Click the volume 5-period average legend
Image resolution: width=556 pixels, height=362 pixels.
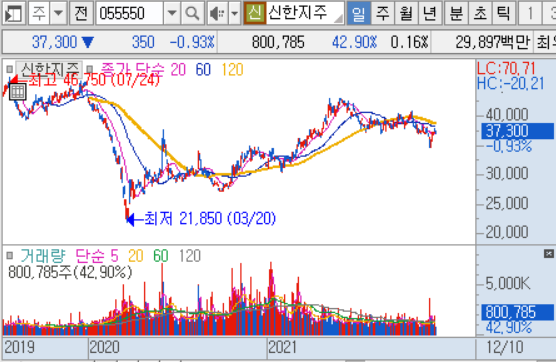pyautogui.click(x=114, y=256)
